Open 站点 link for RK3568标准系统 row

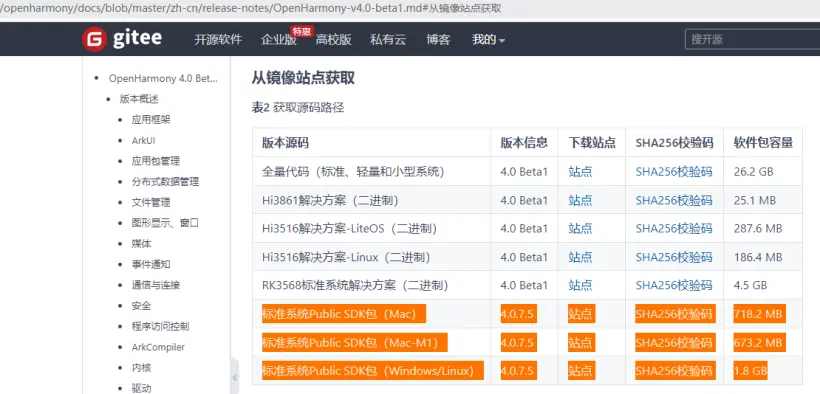(580, 285)
